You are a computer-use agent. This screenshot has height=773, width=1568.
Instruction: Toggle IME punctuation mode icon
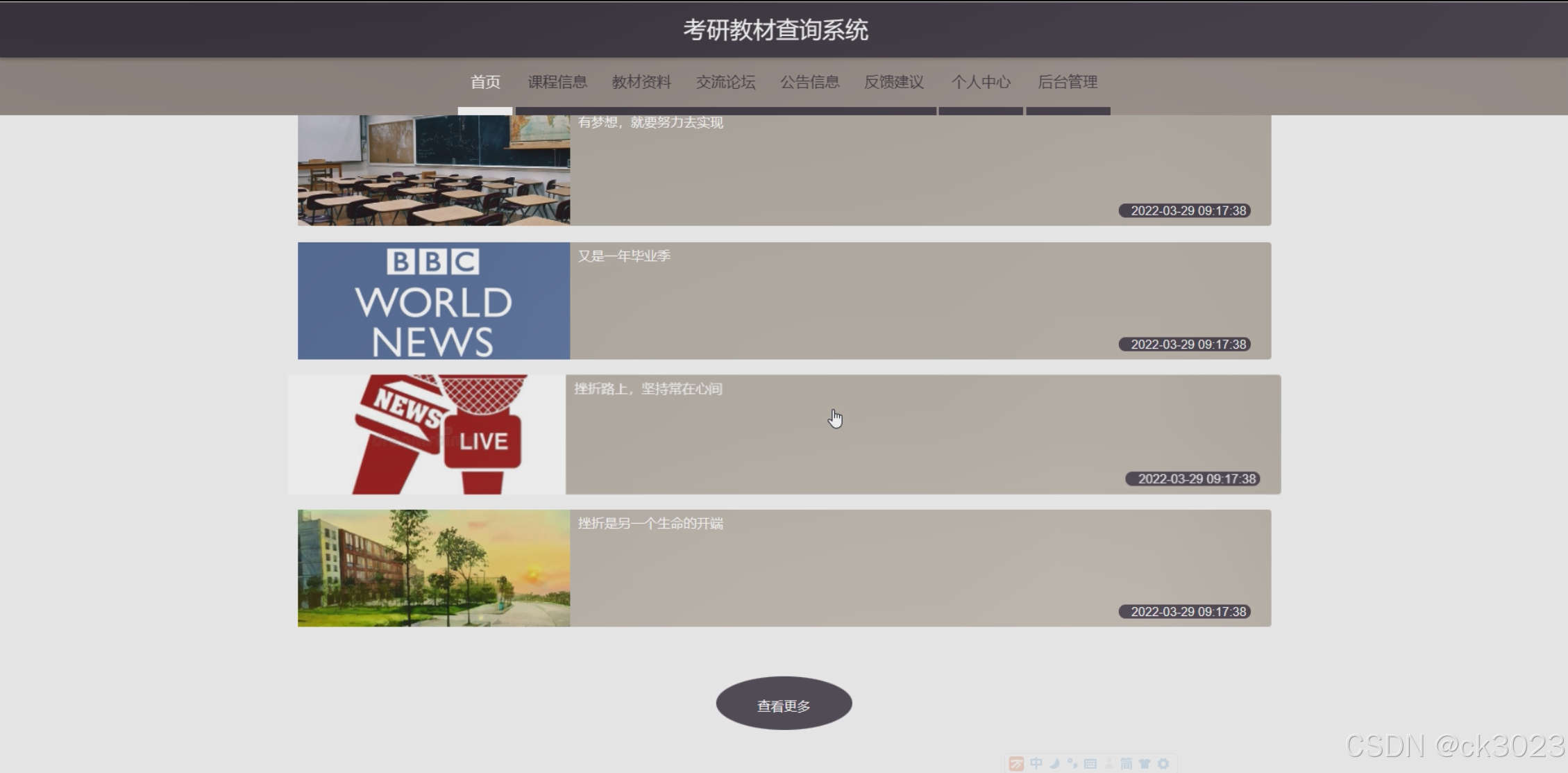click(x=1072, y=763)
